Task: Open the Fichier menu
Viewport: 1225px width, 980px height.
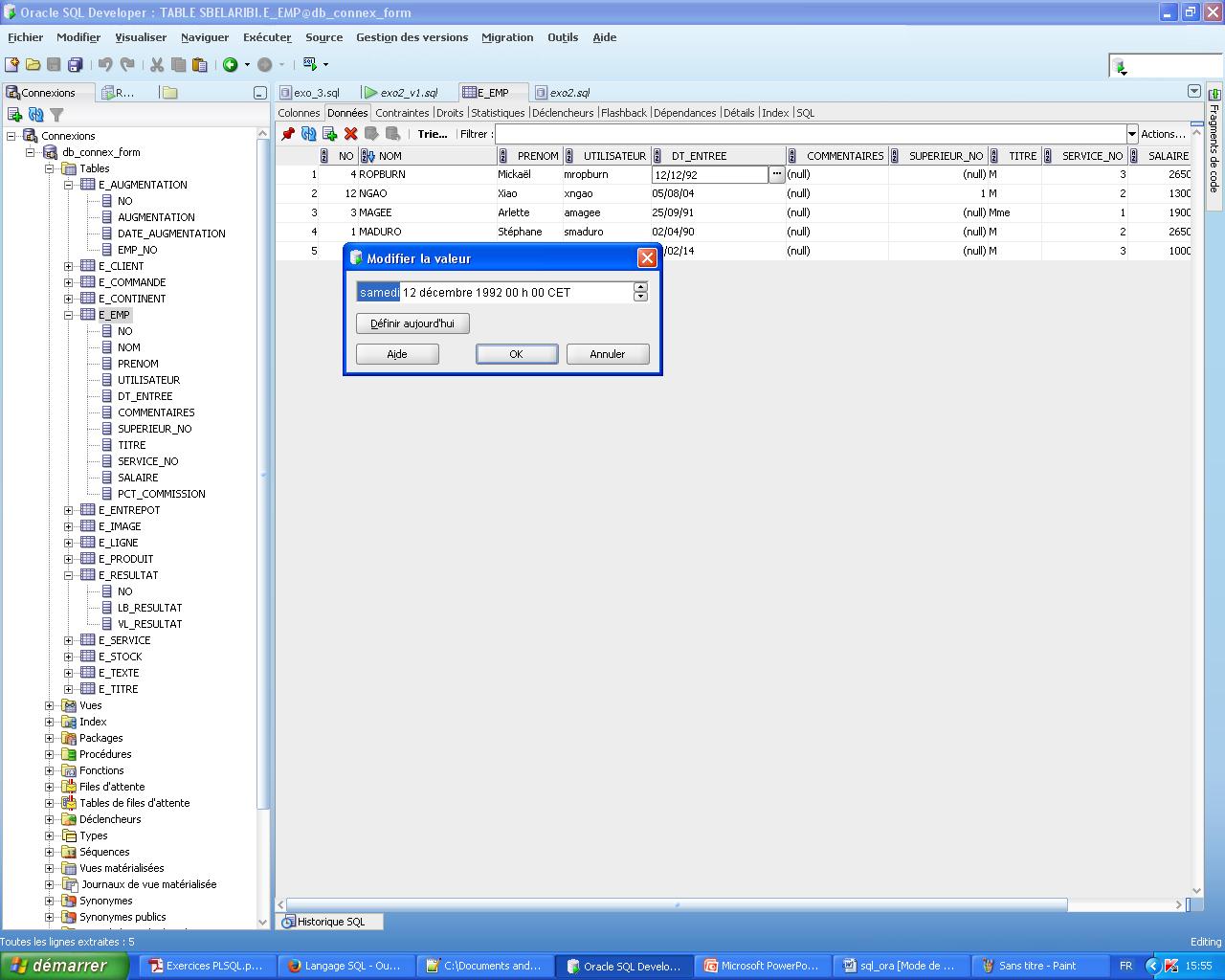Action: click(x=25, y=37)
